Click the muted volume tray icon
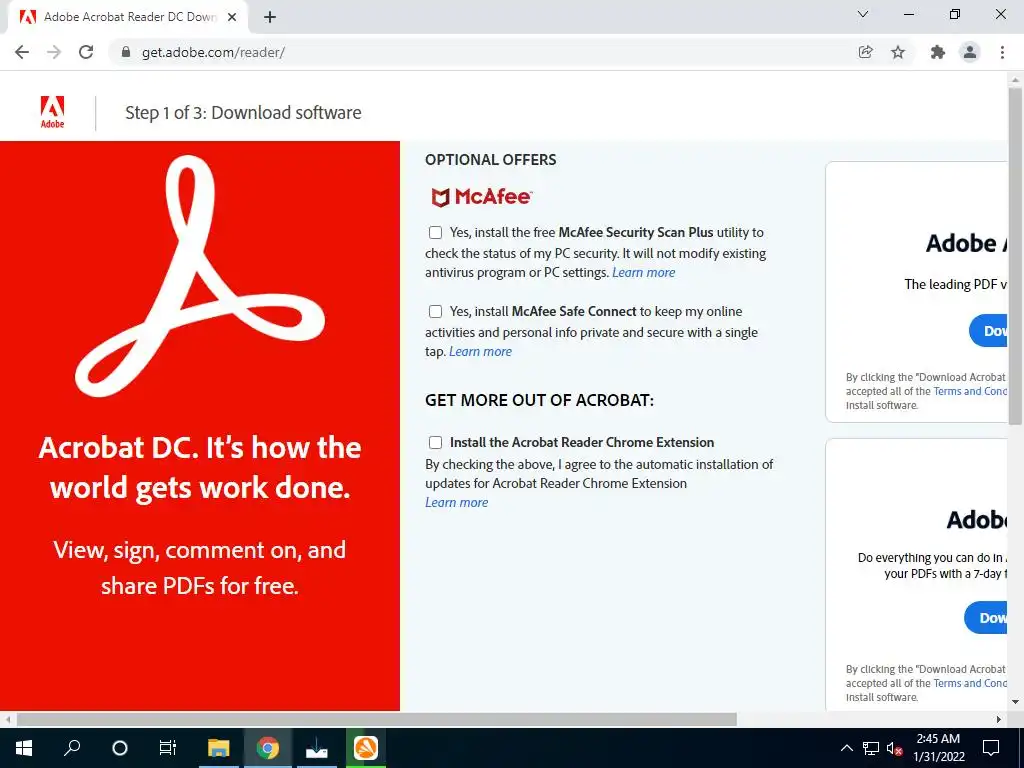 (894, 748)
